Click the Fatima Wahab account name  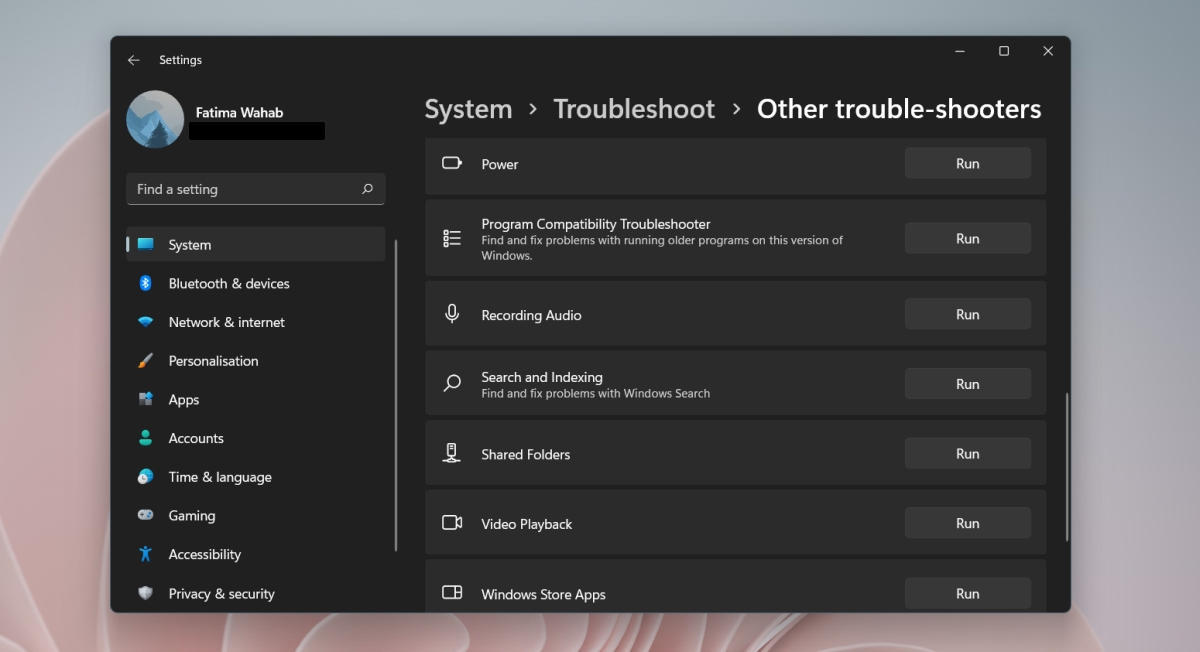pos(239,112)
